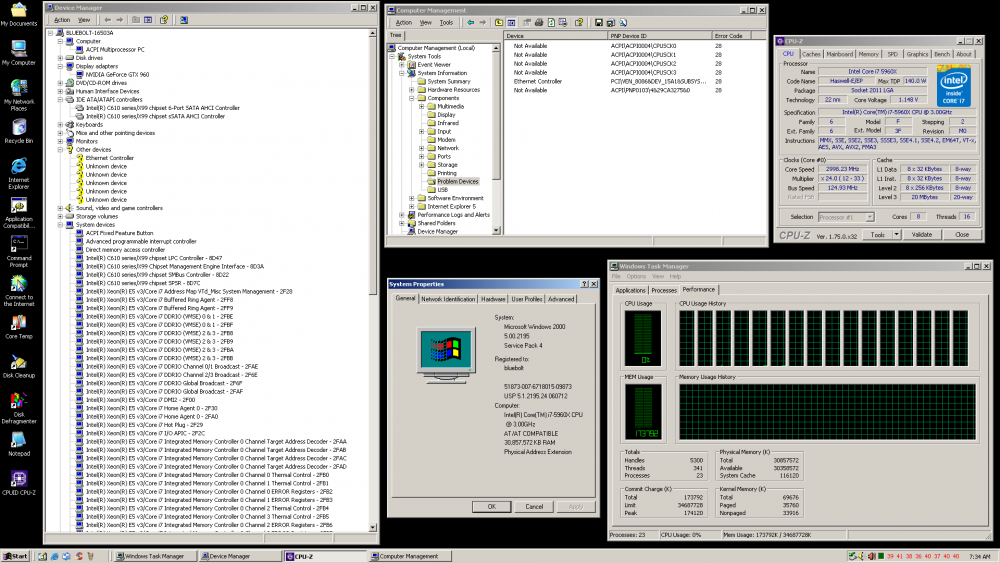Select Core Temp desktop shortcut
Image resolution: width=1000 pixels, height=563 pixels.
coord(18,327)
